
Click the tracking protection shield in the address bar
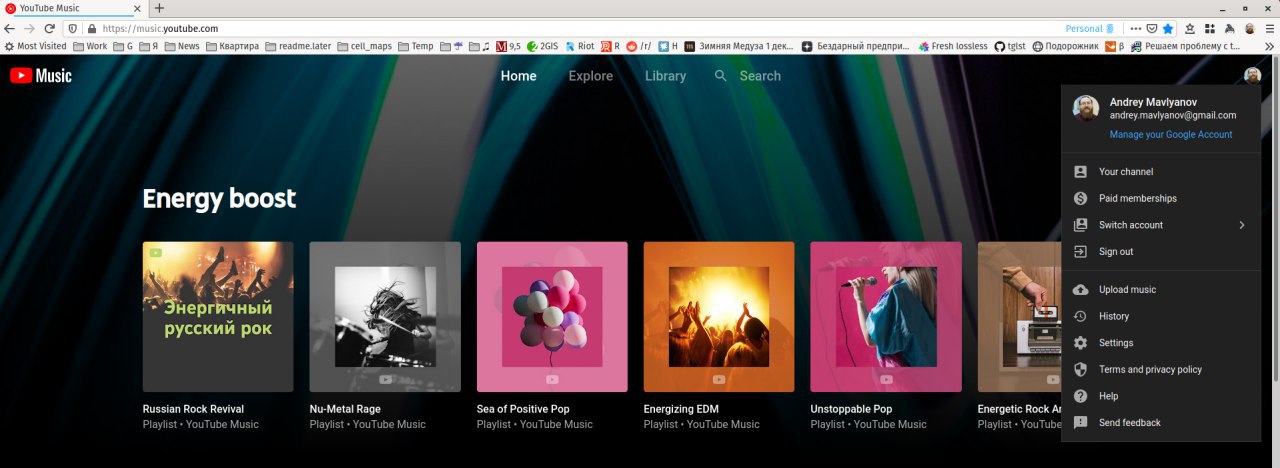tap(72, 29)
